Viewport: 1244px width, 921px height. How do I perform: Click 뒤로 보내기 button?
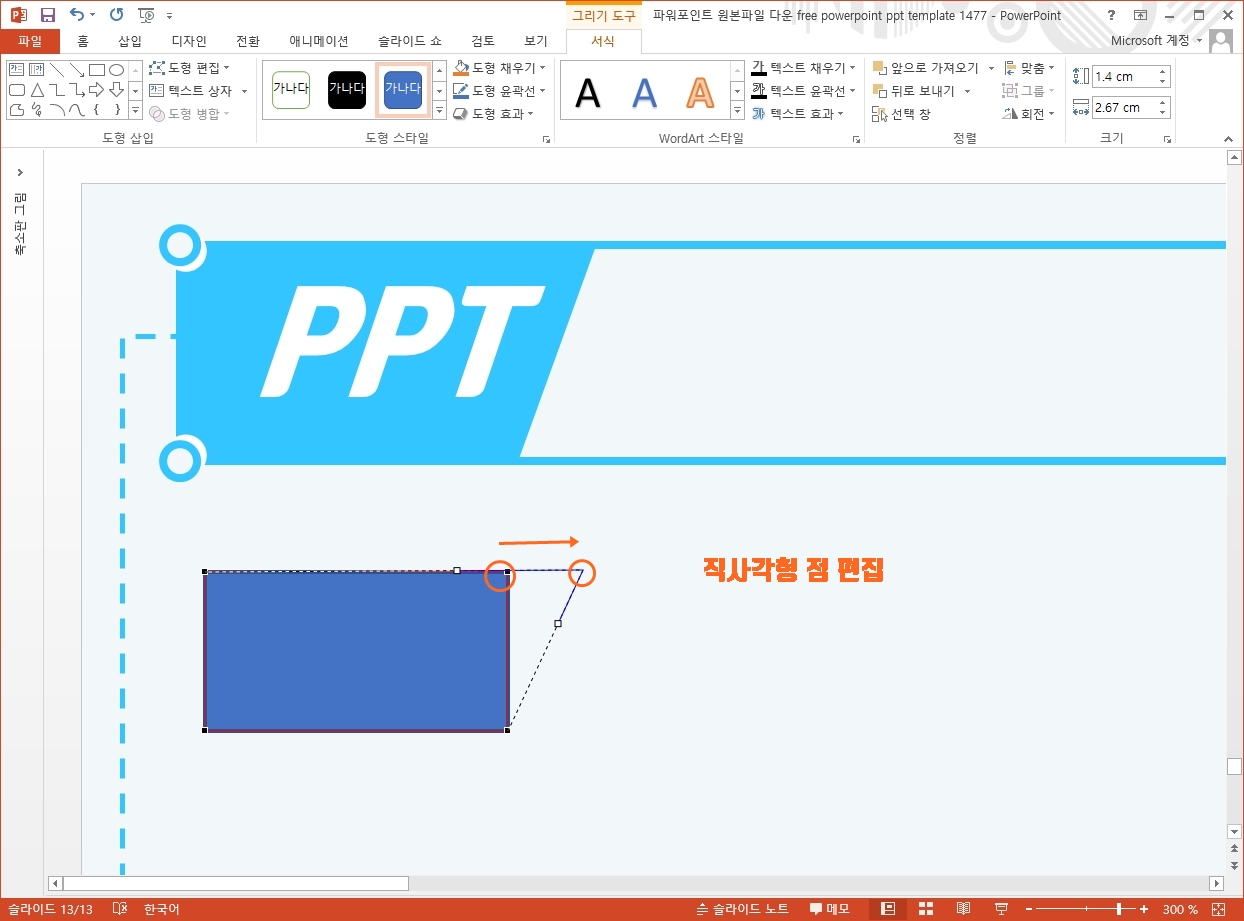(914, 91)
